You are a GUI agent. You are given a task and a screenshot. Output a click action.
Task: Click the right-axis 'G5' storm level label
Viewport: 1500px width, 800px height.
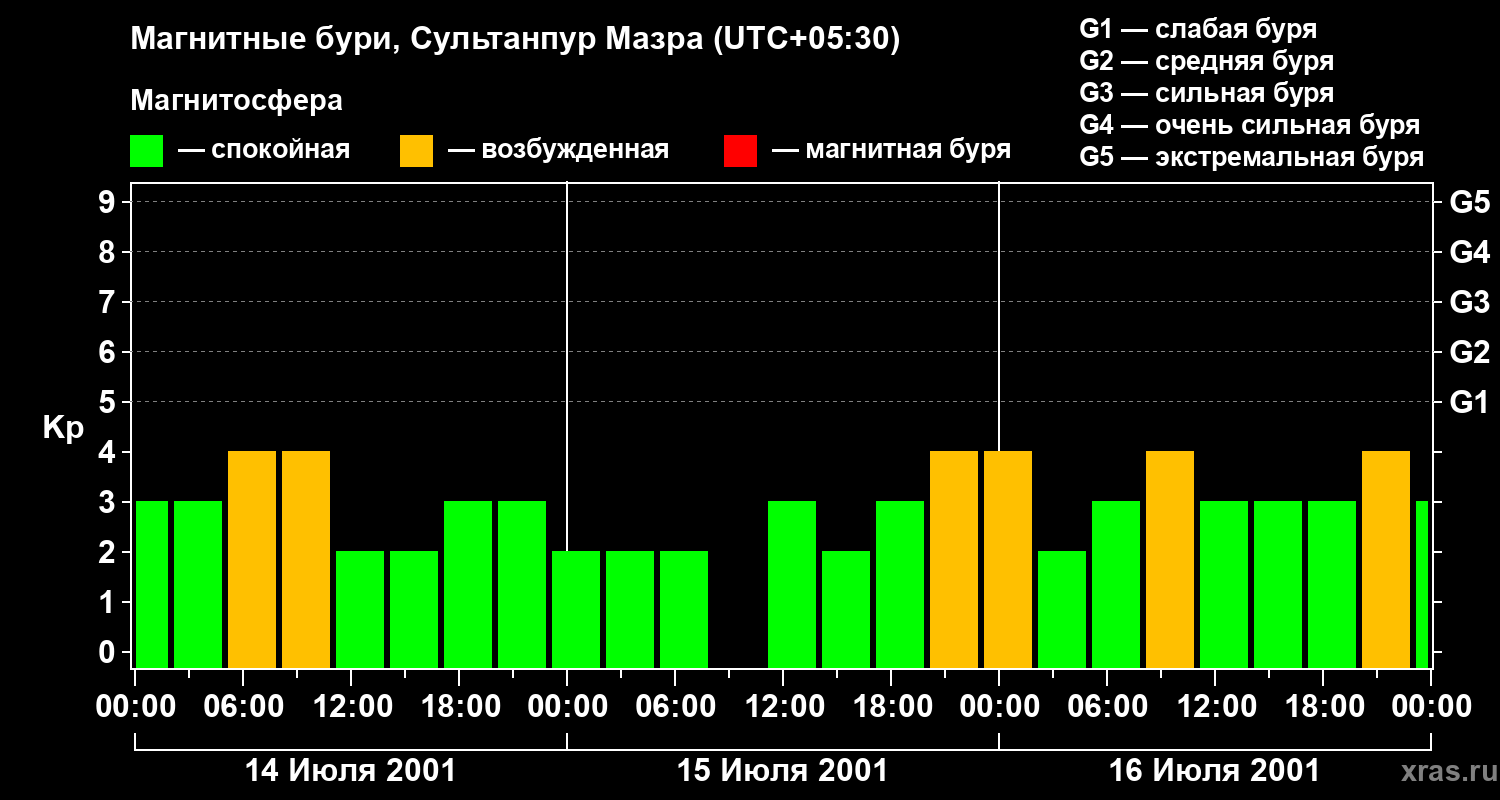pyautogui.click(x=1469, y=203)
